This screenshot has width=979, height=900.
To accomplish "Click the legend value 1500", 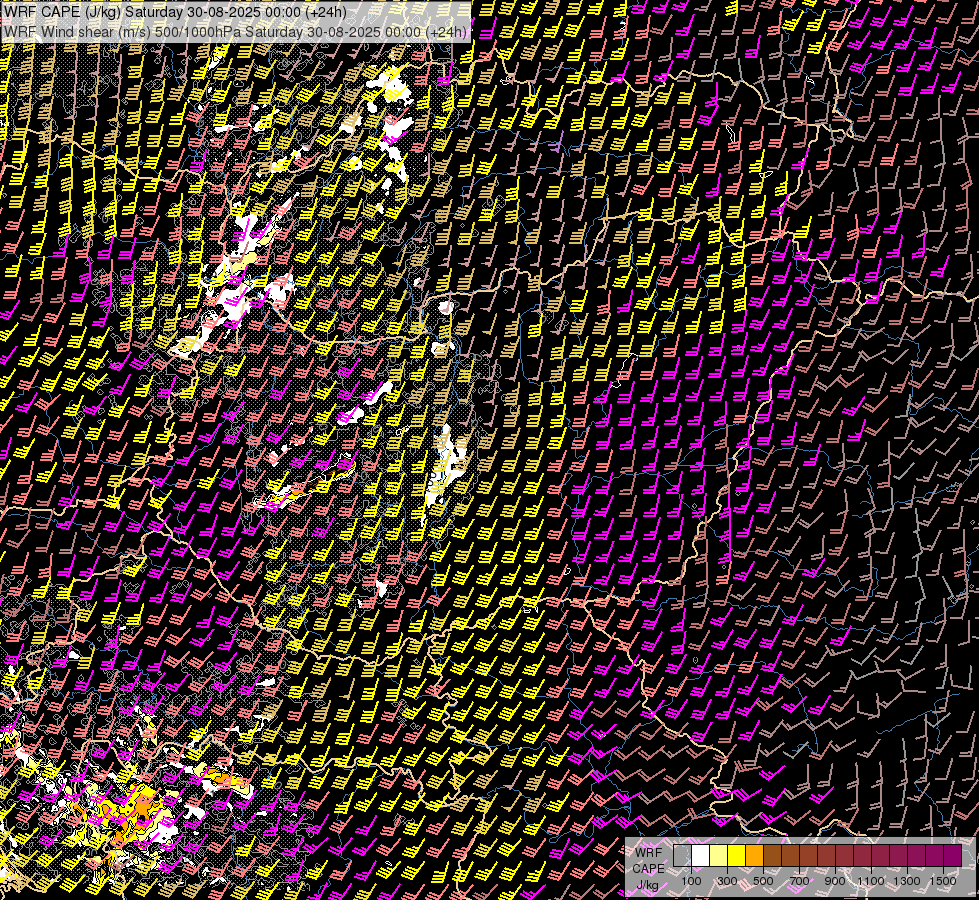I will click(943, 881).
